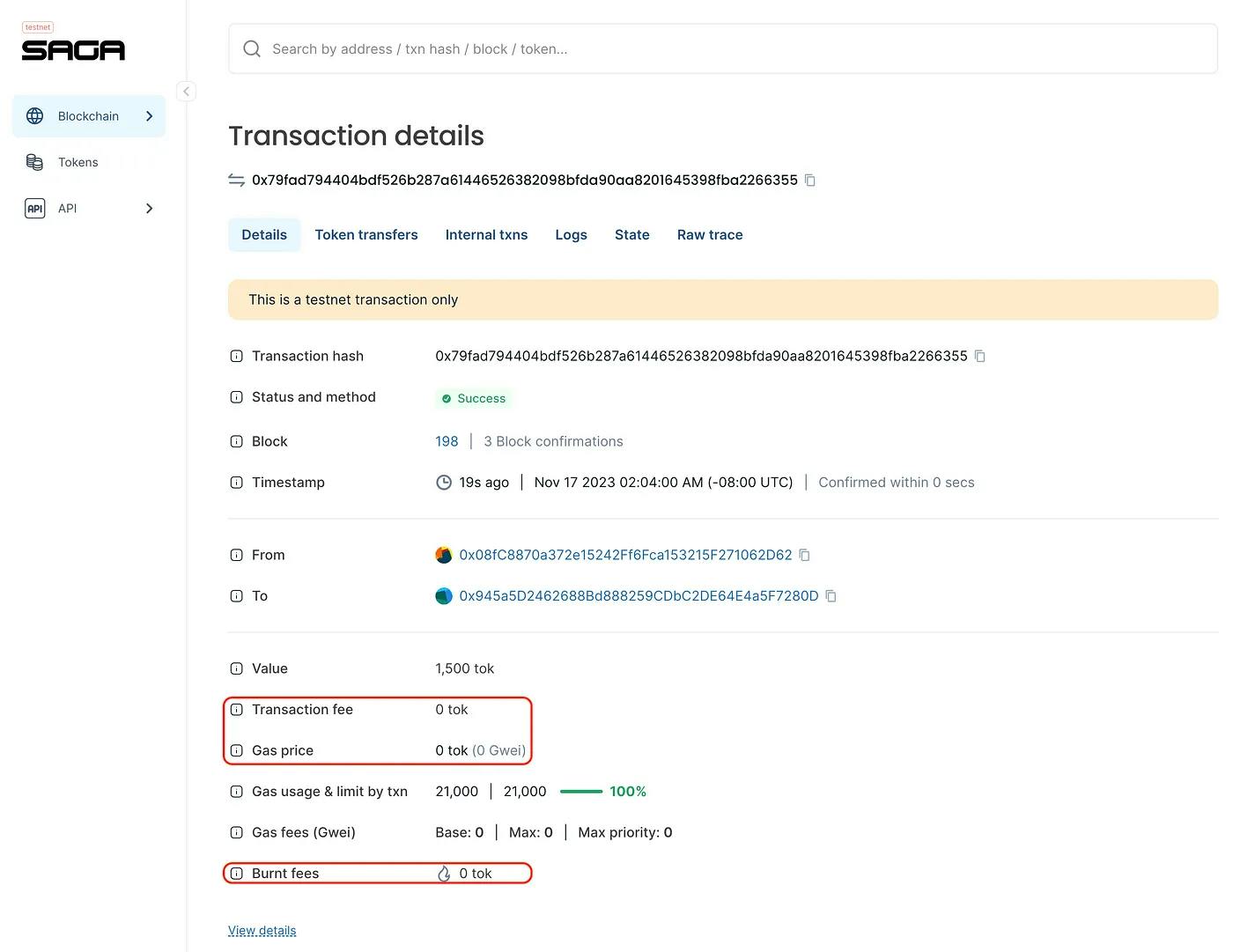1233x952 pixels.
Task: Click the 'Confirmed within 0 secs' text
Action: (x=897, y=483)
